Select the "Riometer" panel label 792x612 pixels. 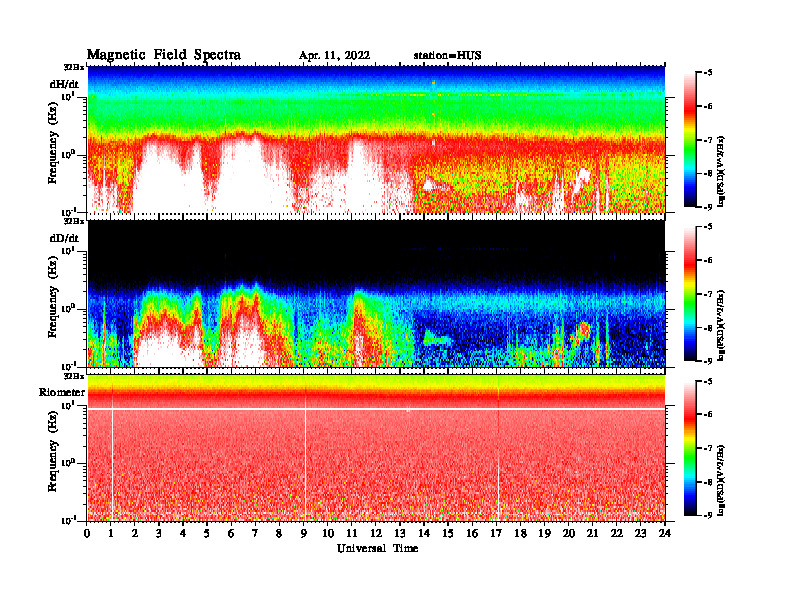pos(62,392)
